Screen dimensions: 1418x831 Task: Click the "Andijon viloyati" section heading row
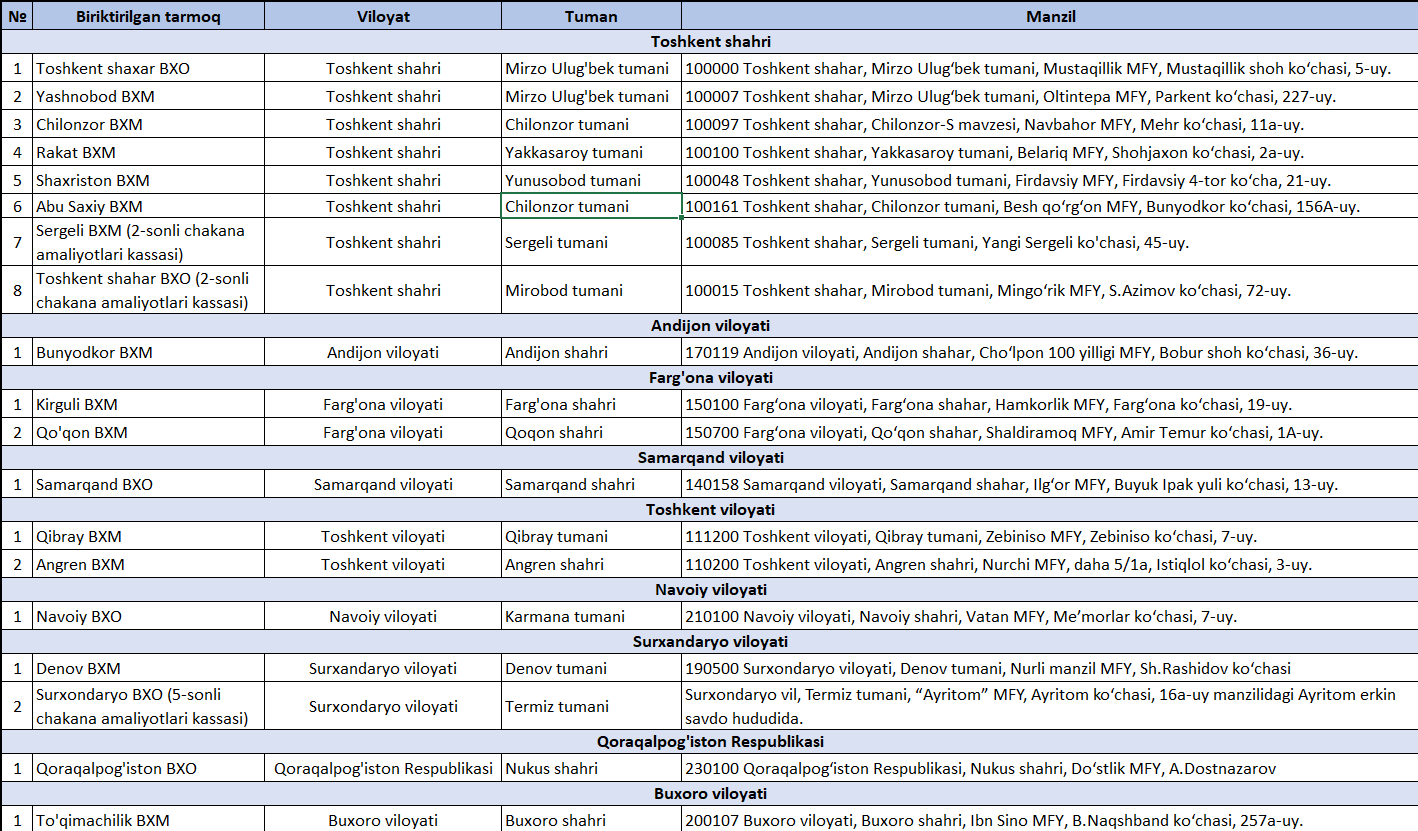[x=709, y=326]
